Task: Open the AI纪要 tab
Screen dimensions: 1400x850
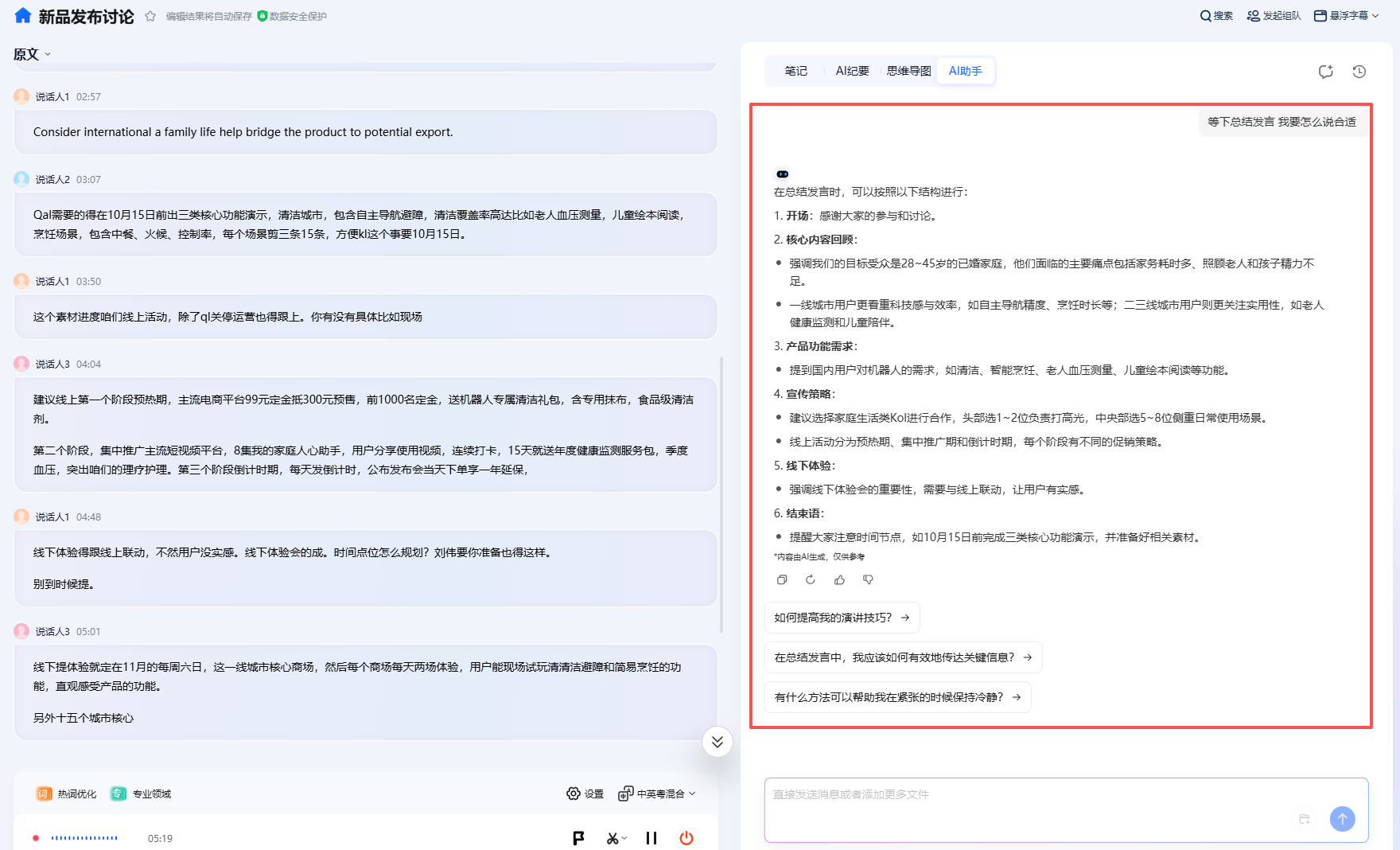Action: pos(851,70)
